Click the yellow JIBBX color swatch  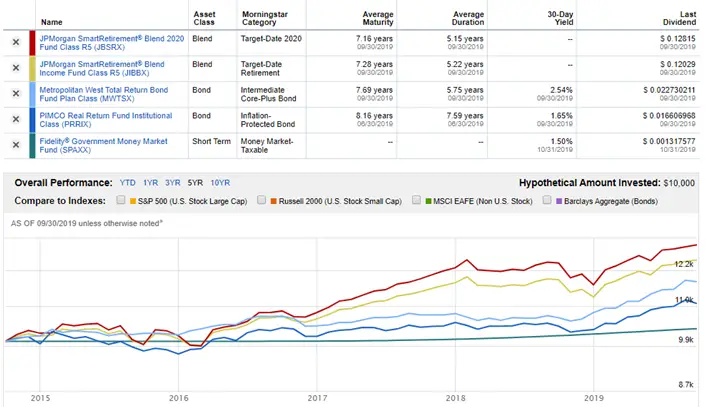coord(32,68)
